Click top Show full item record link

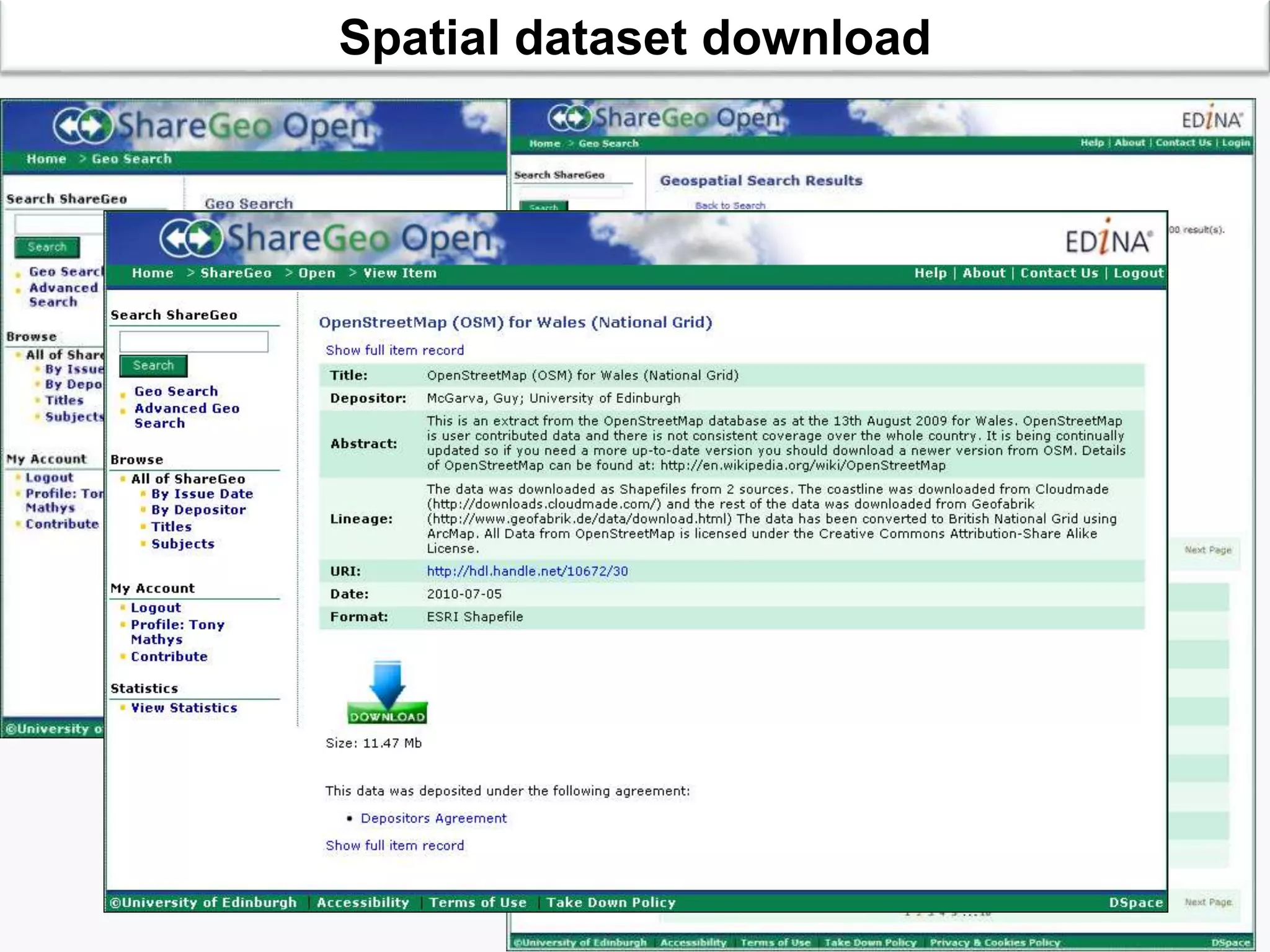tap(395, 350)
